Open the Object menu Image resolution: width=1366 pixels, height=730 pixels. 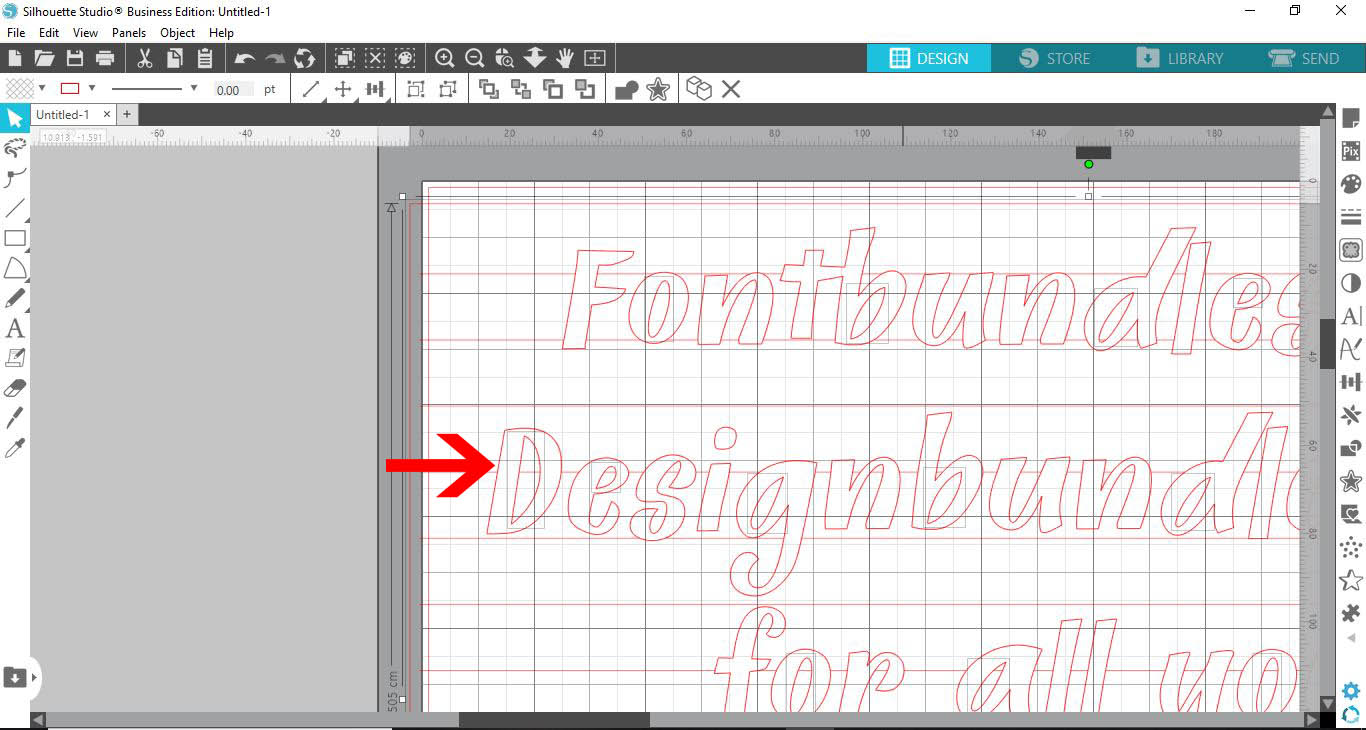point(178,33)
